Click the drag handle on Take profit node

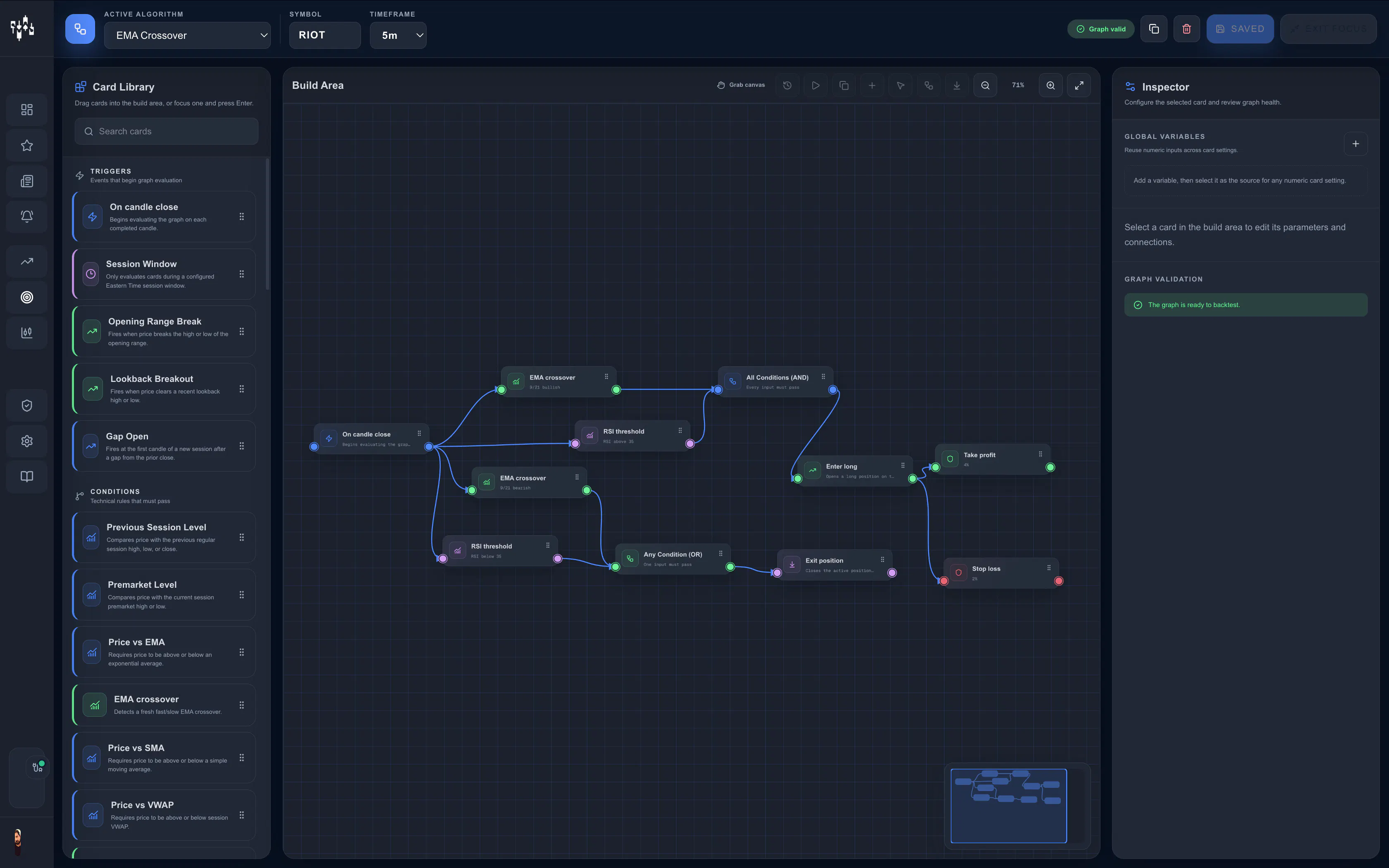tap(1041, 454)
